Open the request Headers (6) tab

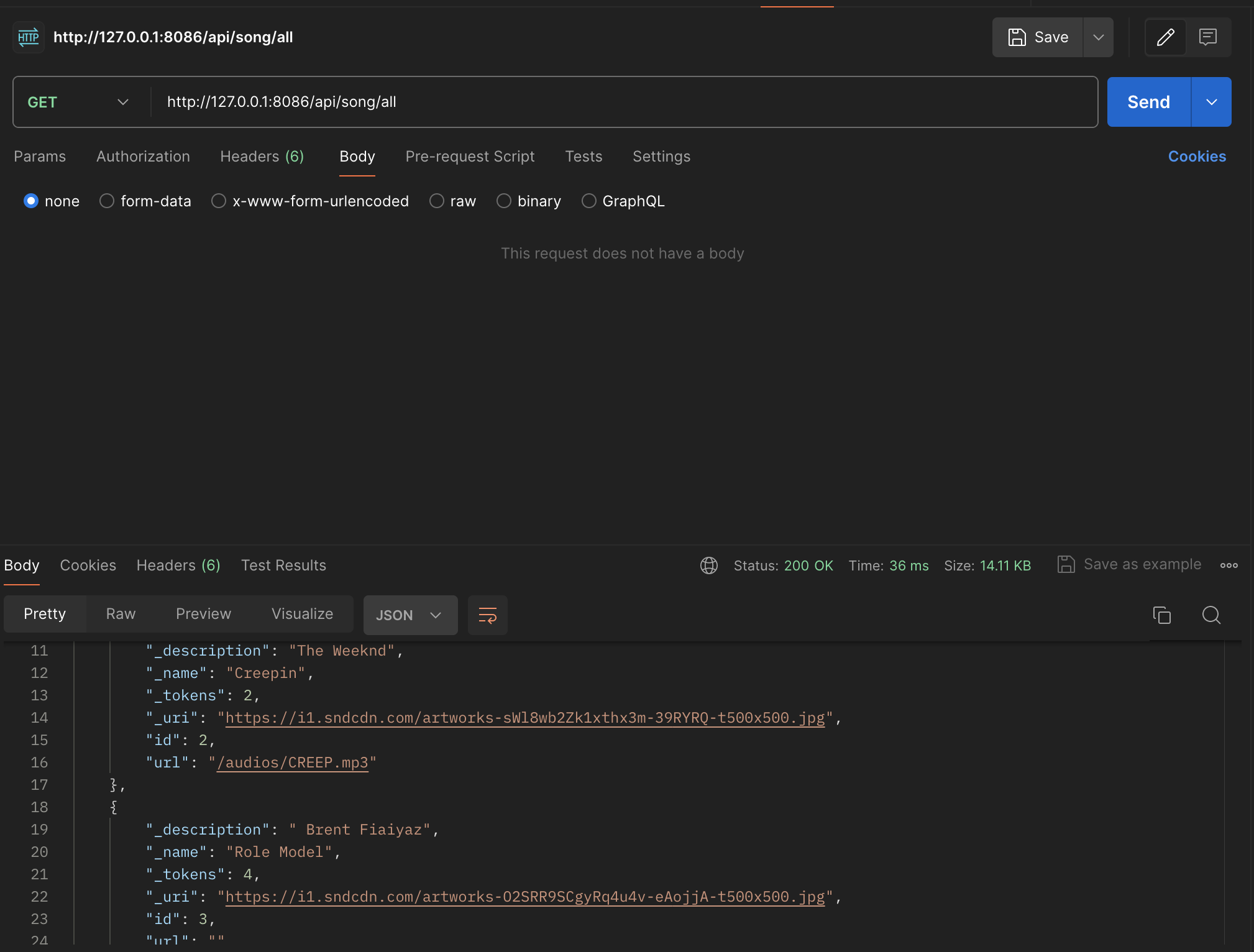point(262,157)
